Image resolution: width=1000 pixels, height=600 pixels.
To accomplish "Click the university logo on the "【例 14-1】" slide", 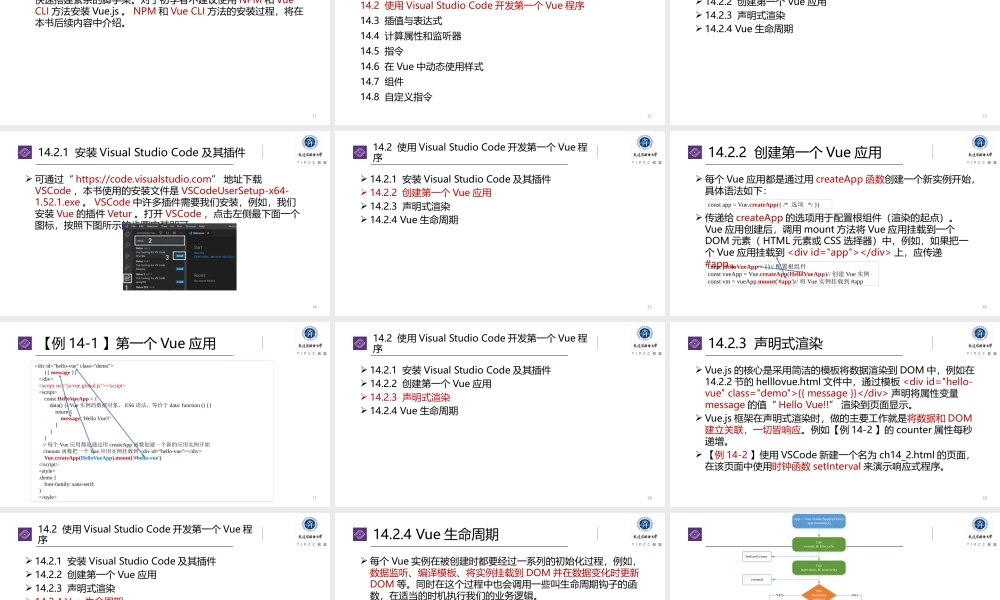I will click(312, 334).
